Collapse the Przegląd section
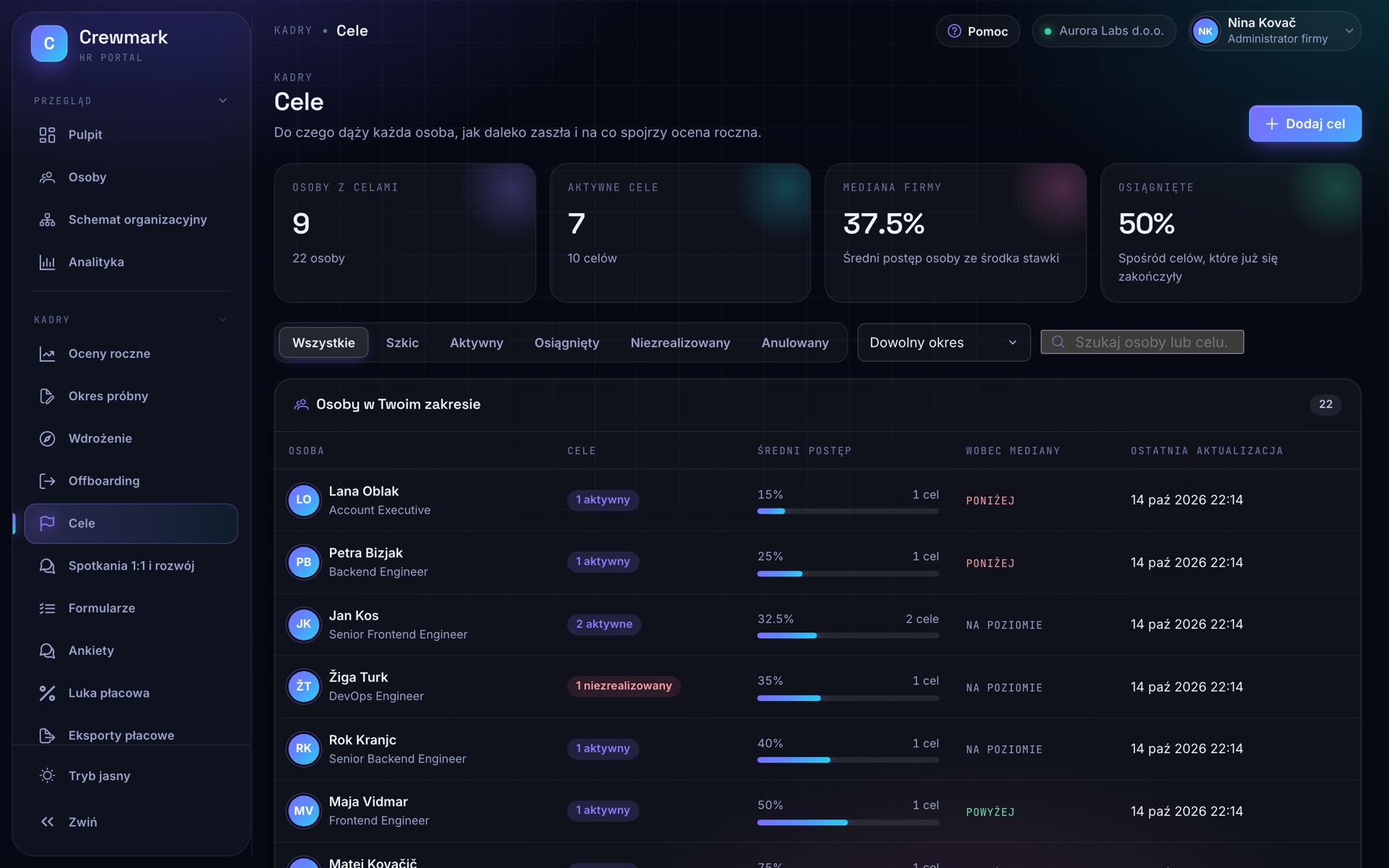 click(x=223, y=101)
